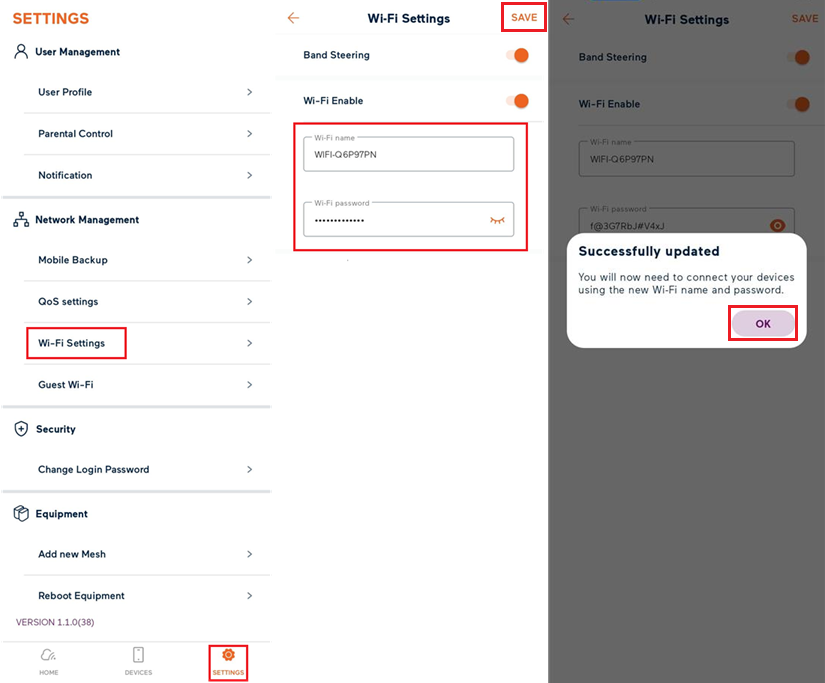Screen dimensions: 825x683
Task: Click the Equipment box icon
Action: (21, 513)
